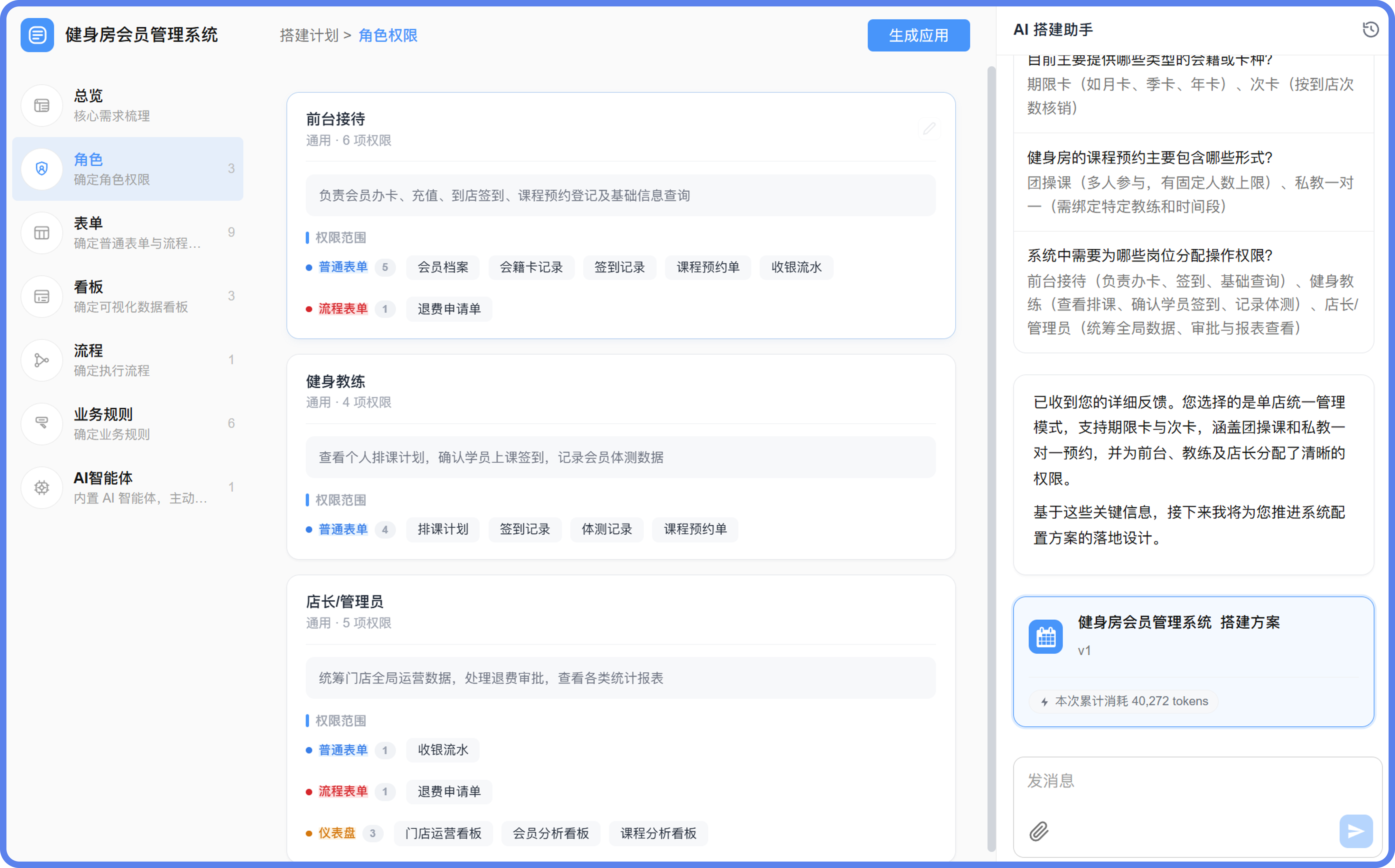This screenshot has height=868, width=1395.
Task: Open the 流程 确定执行流程 step
Action: coord(127,360)
